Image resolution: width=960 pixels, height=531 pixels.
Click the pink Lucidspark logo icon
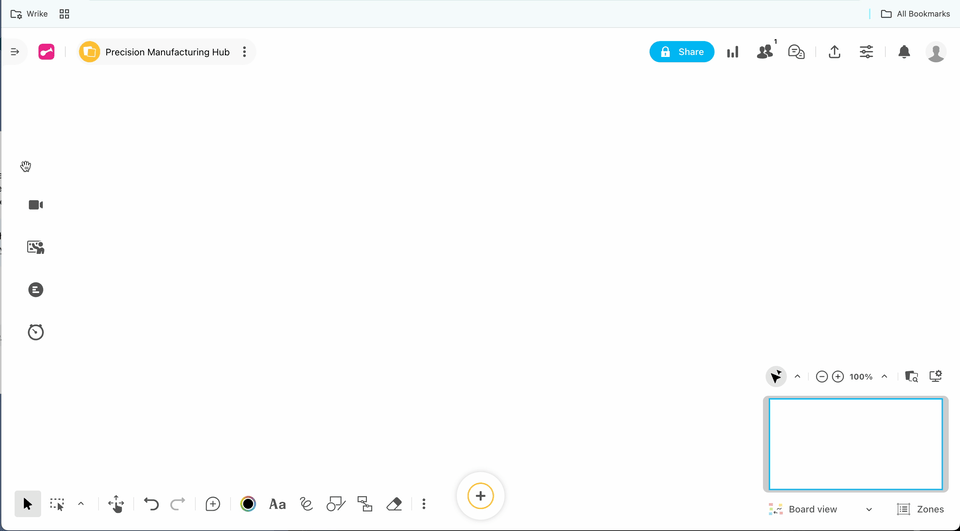coord(47,52)
